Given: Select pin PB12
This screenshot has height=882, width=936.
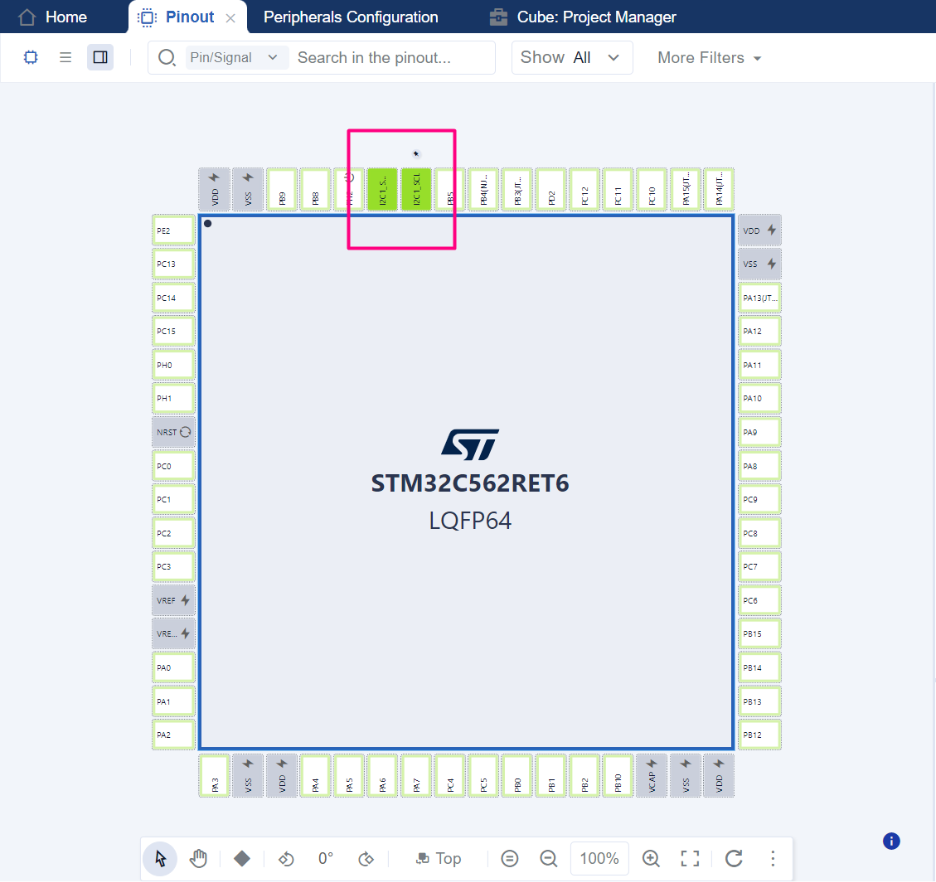Looking at the screenshot, I should click(760, 735).
